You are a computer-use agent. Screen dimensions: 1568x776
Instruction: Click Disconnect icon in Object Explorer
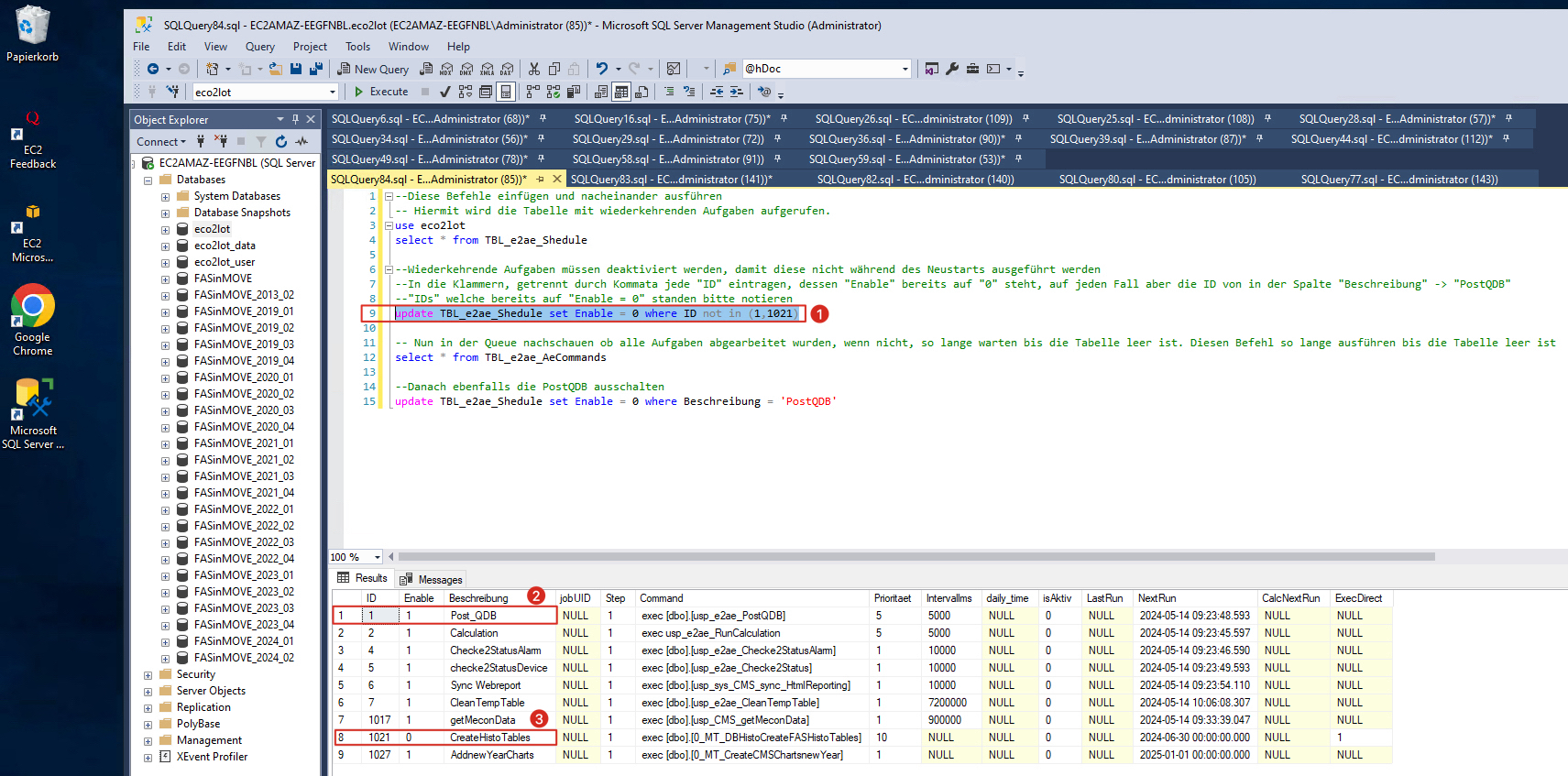point(221,142)
